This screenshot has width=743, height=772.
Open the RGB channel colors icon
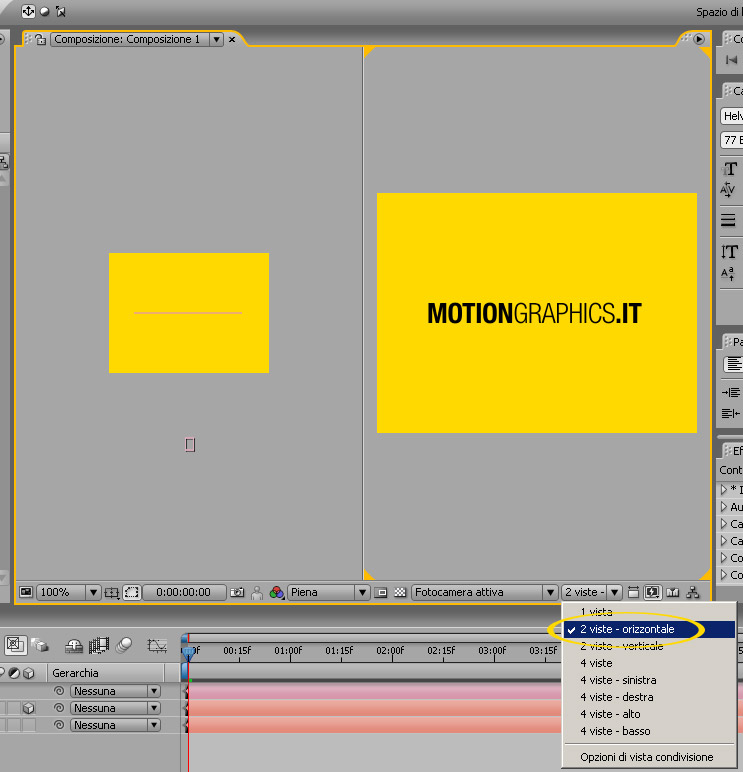point(277,592)
